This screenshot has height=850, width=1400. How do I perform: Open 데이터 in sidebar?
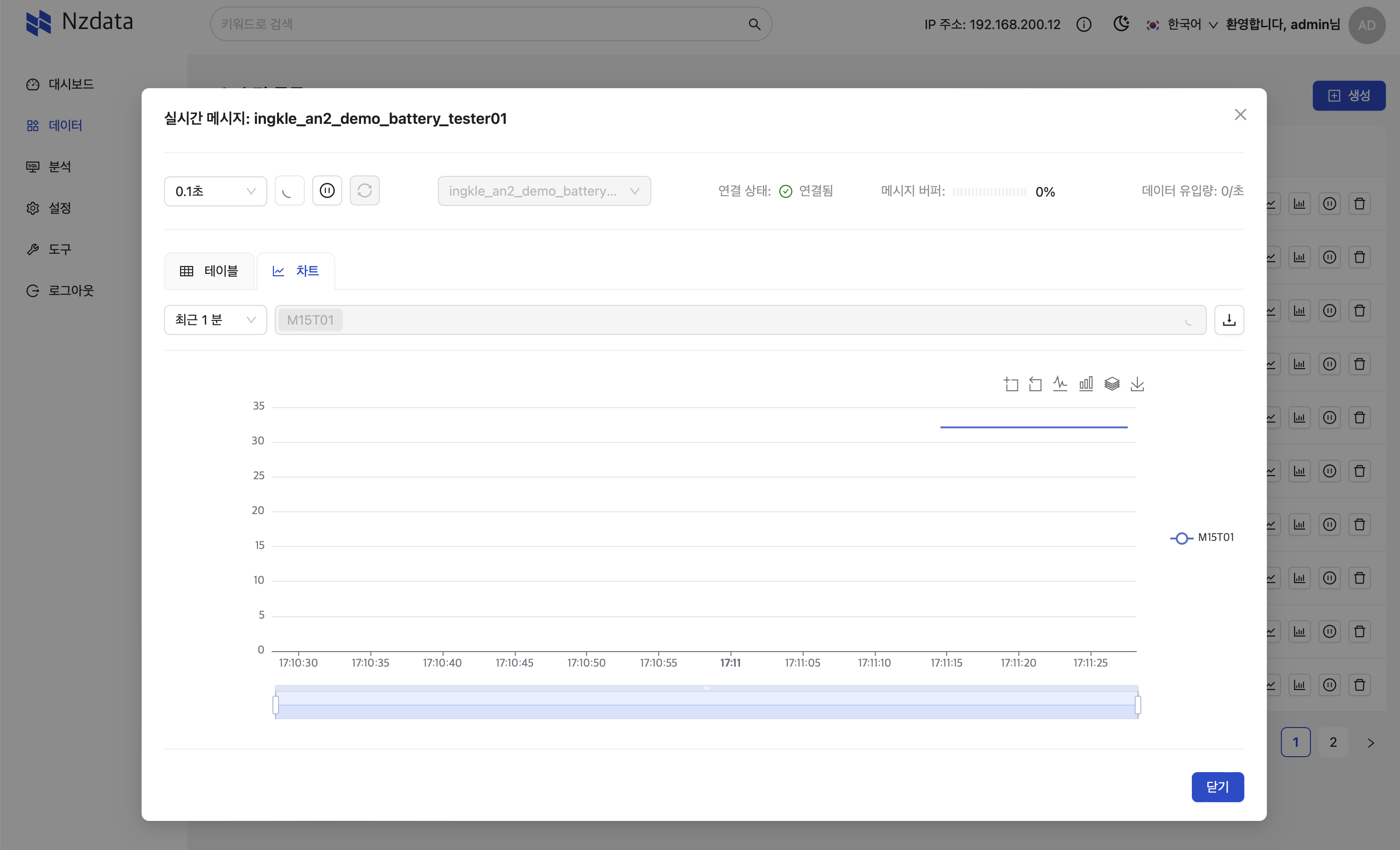tap(54, 126)
